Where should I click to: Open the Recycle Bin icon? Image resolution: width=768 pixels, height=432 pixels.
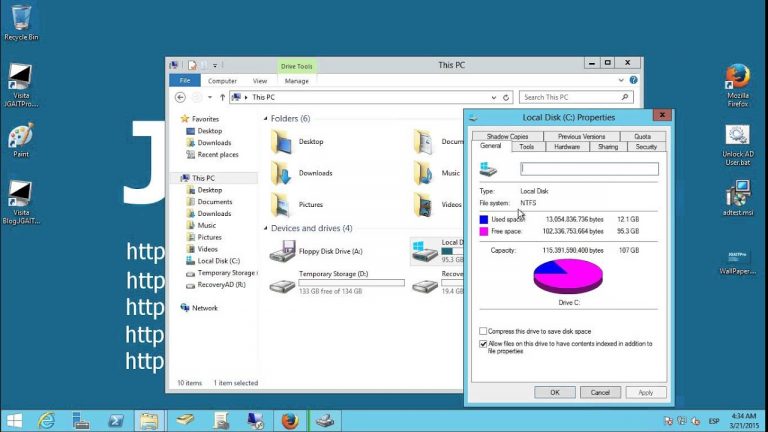click(x=21, y=23)
